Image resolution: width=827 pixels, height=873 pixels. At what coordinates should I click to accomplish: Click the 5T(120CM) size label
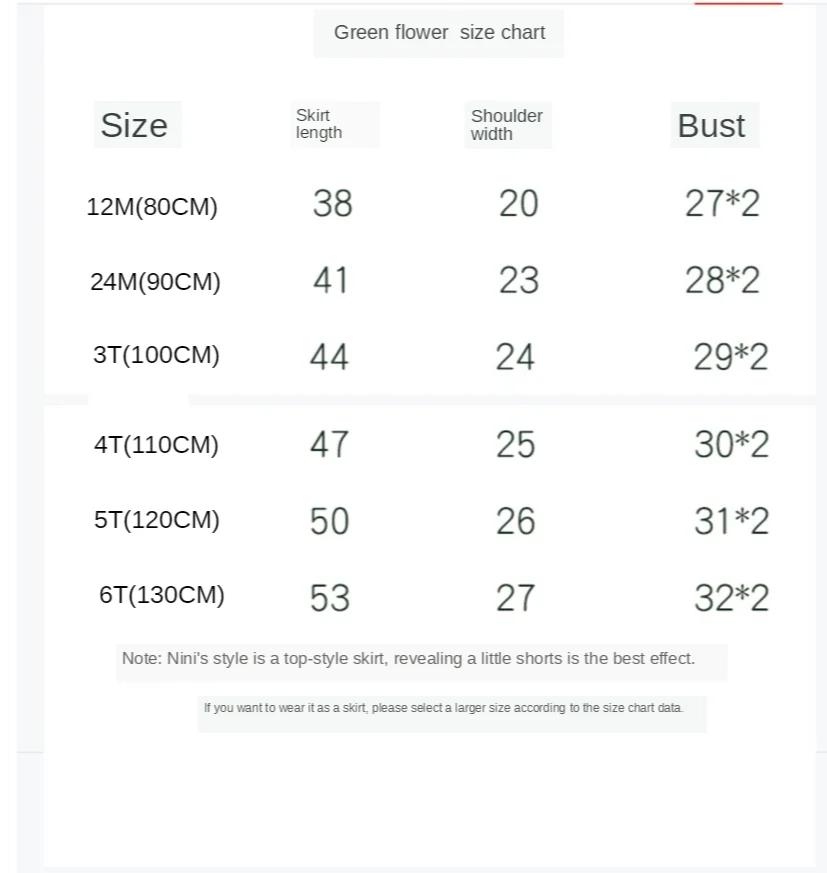(x=157, y=519)
